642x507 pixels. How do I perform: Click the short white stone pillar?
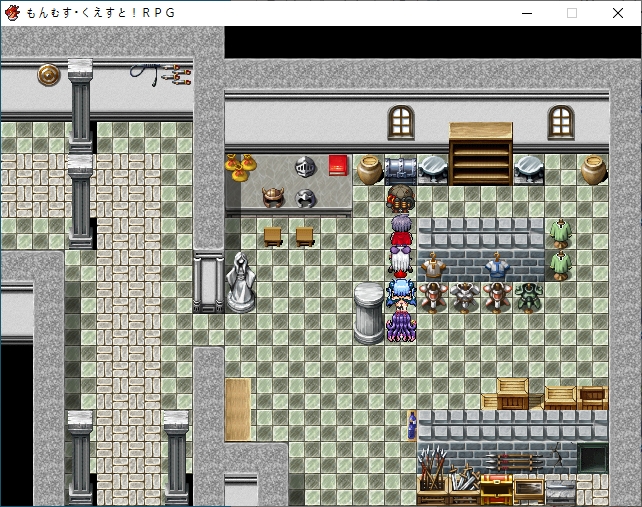point(369,313)
